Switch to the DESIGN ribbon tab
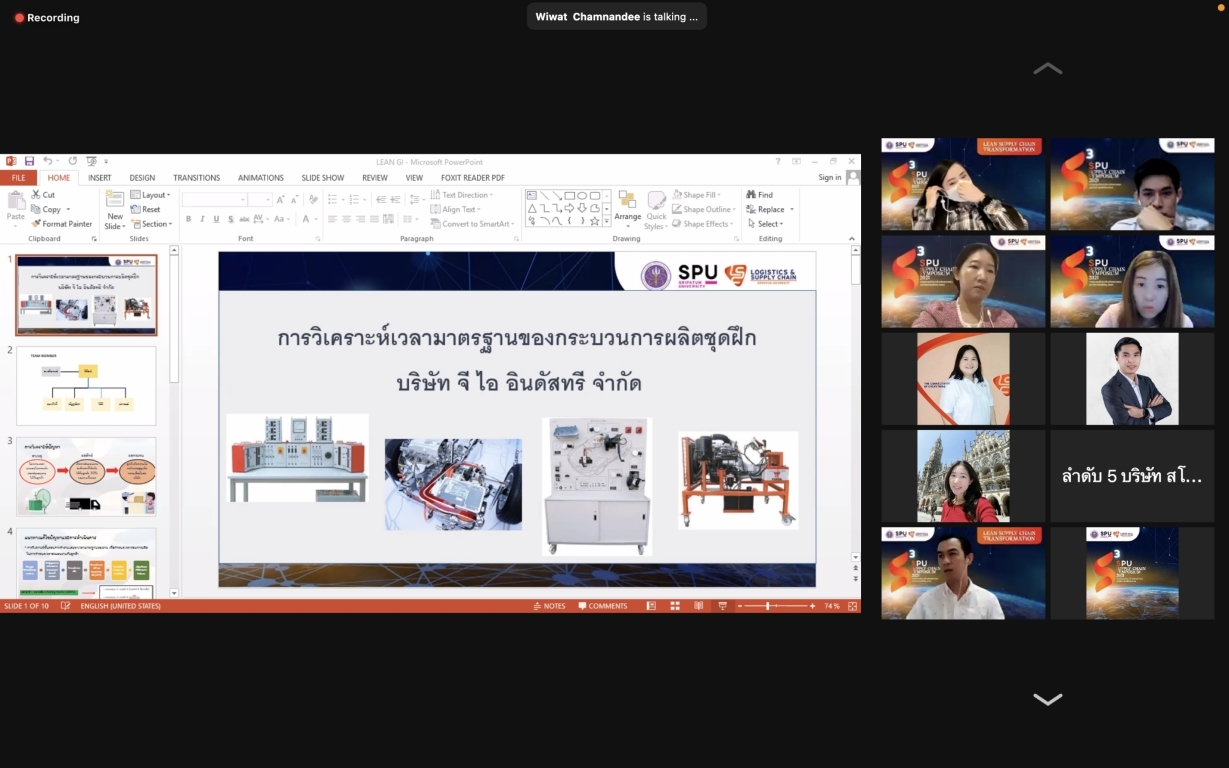The image size is (1229, 768). click(142, 178)
